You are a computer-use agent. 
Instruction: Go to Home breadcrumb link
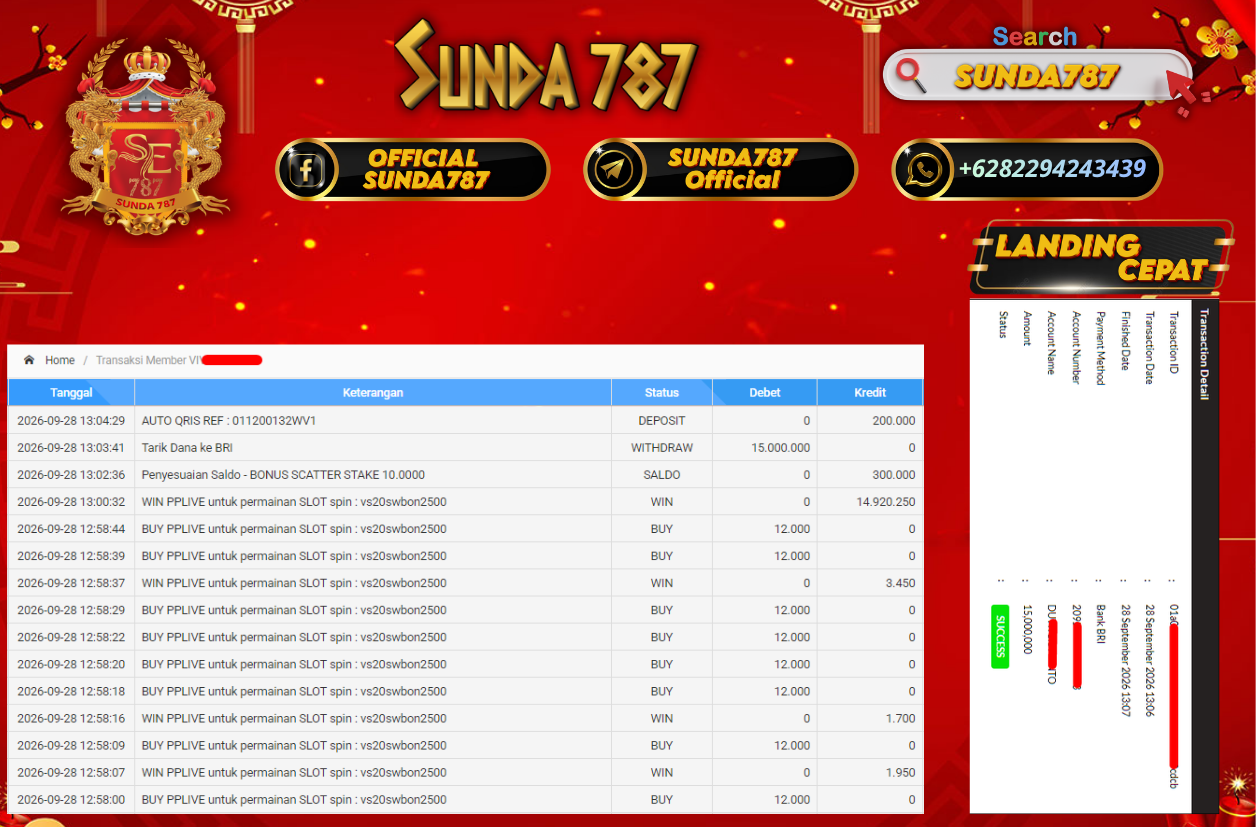pyautogui.click(x=60, y=360)
